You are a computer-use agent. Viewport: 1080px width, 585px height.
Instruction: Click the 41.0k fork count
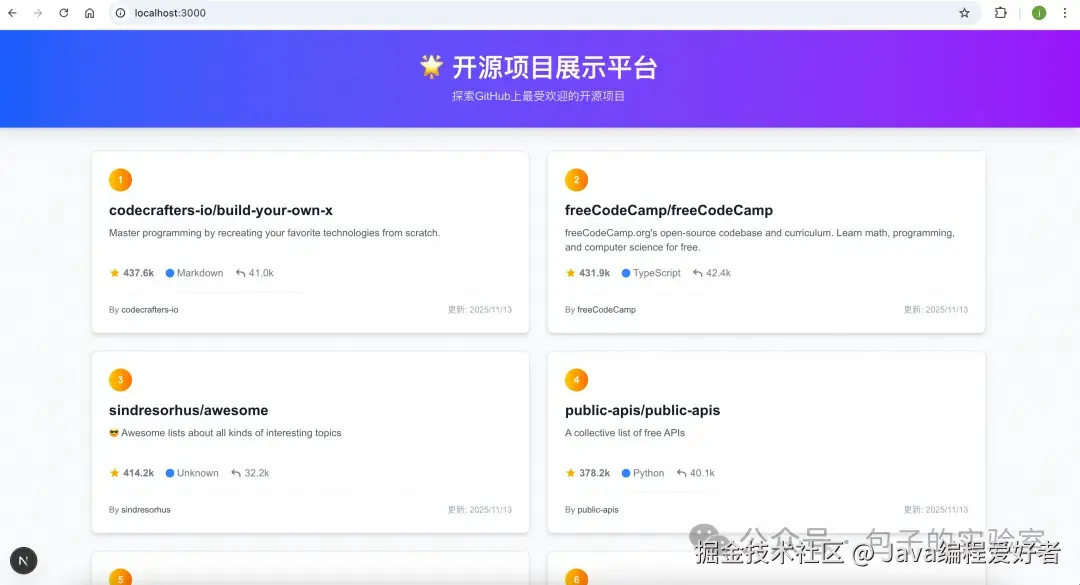(x=261, y=273)
